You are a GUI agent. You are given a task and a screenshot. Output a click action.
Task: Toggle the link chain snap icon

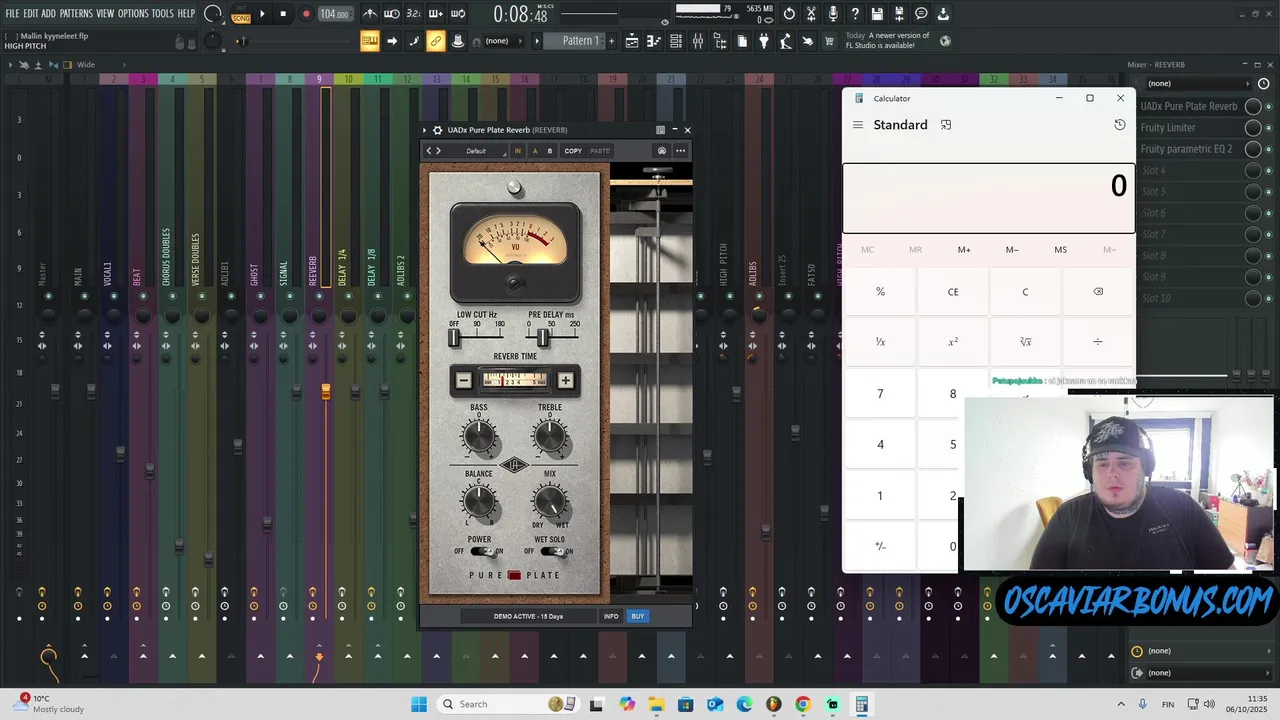(x=435, y=41)
